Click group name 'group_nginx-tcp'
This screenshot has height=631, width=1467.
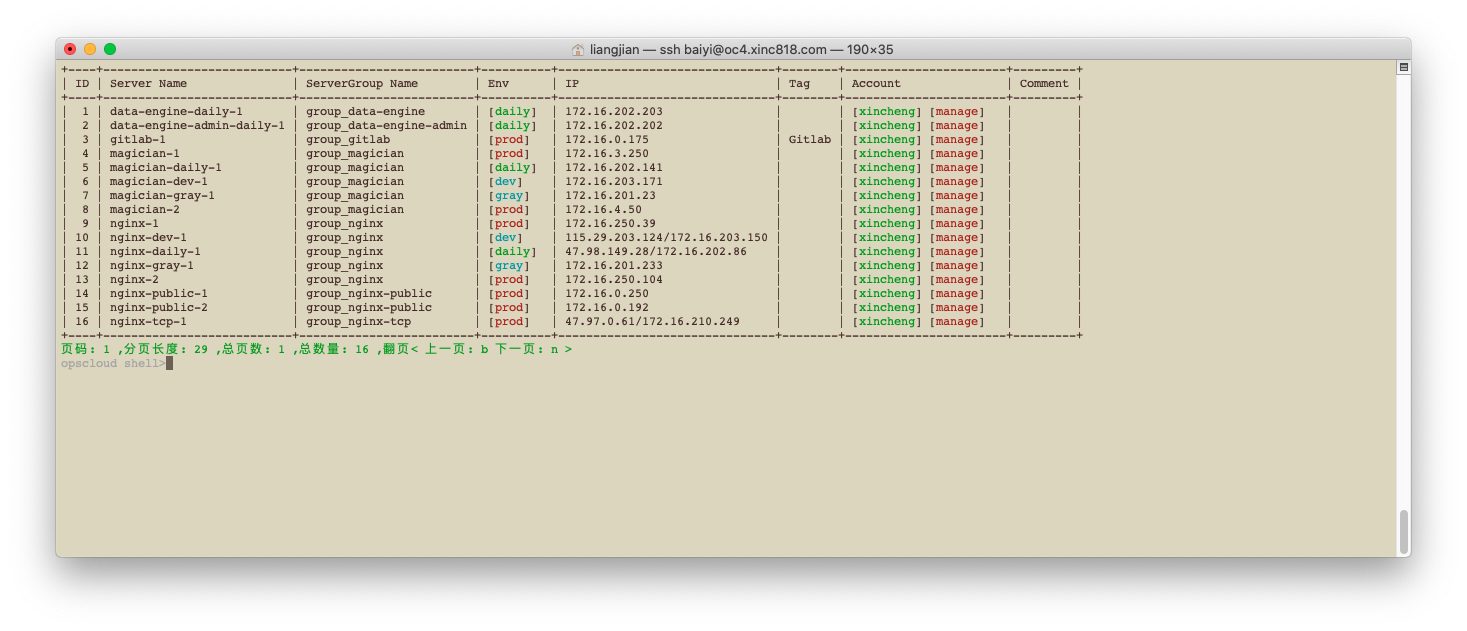point(358,322)
